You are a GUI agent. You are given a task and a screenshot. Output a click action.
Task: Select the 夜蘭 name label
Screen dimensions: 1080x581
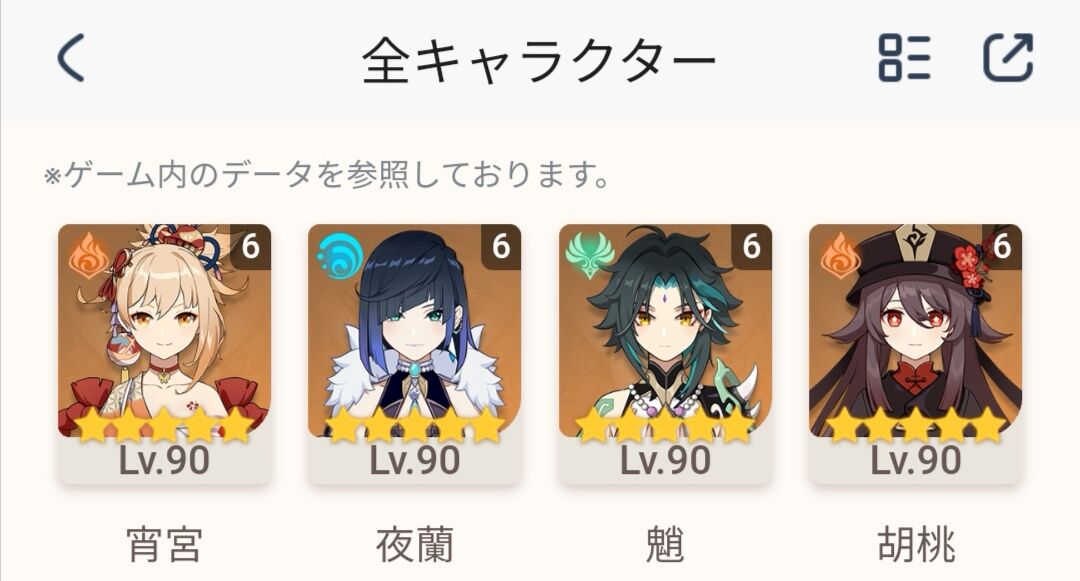coord(415,545)
